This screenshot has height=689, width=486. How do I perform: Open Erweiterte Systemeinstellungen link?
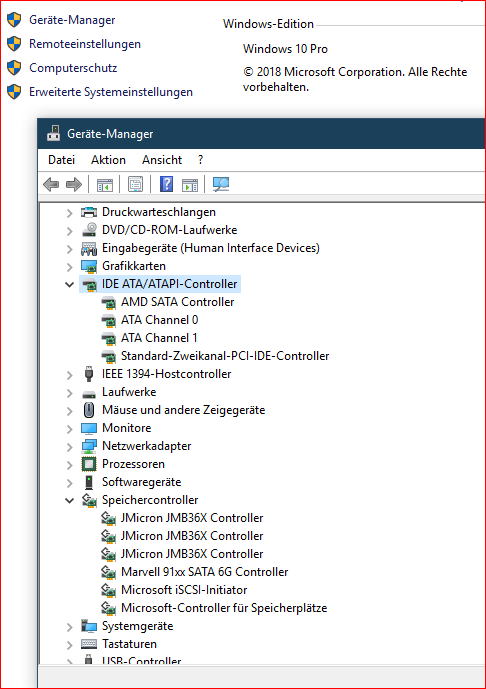111,92
